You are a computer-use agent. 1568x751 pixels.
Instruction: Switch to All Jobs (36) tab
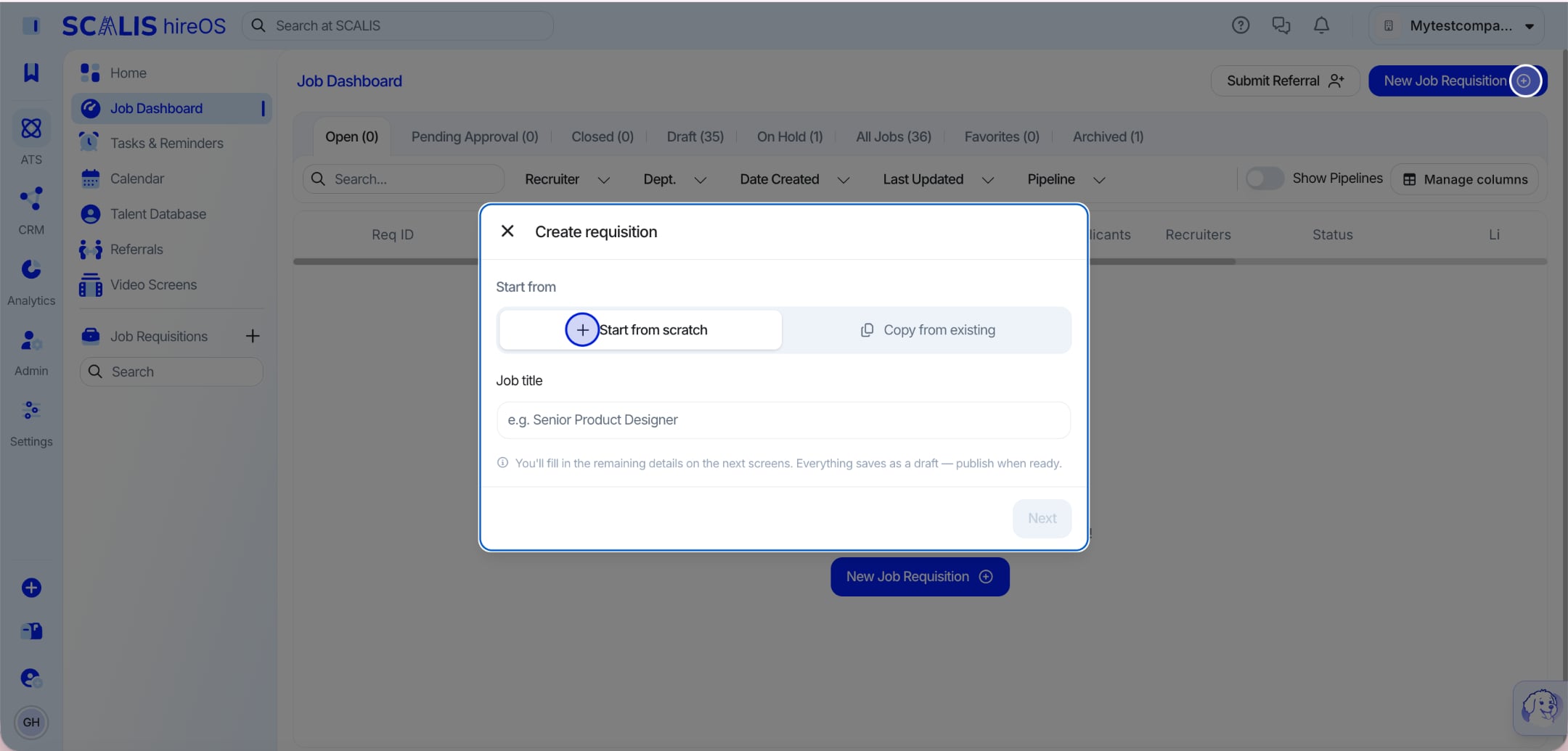click(894, 136)
